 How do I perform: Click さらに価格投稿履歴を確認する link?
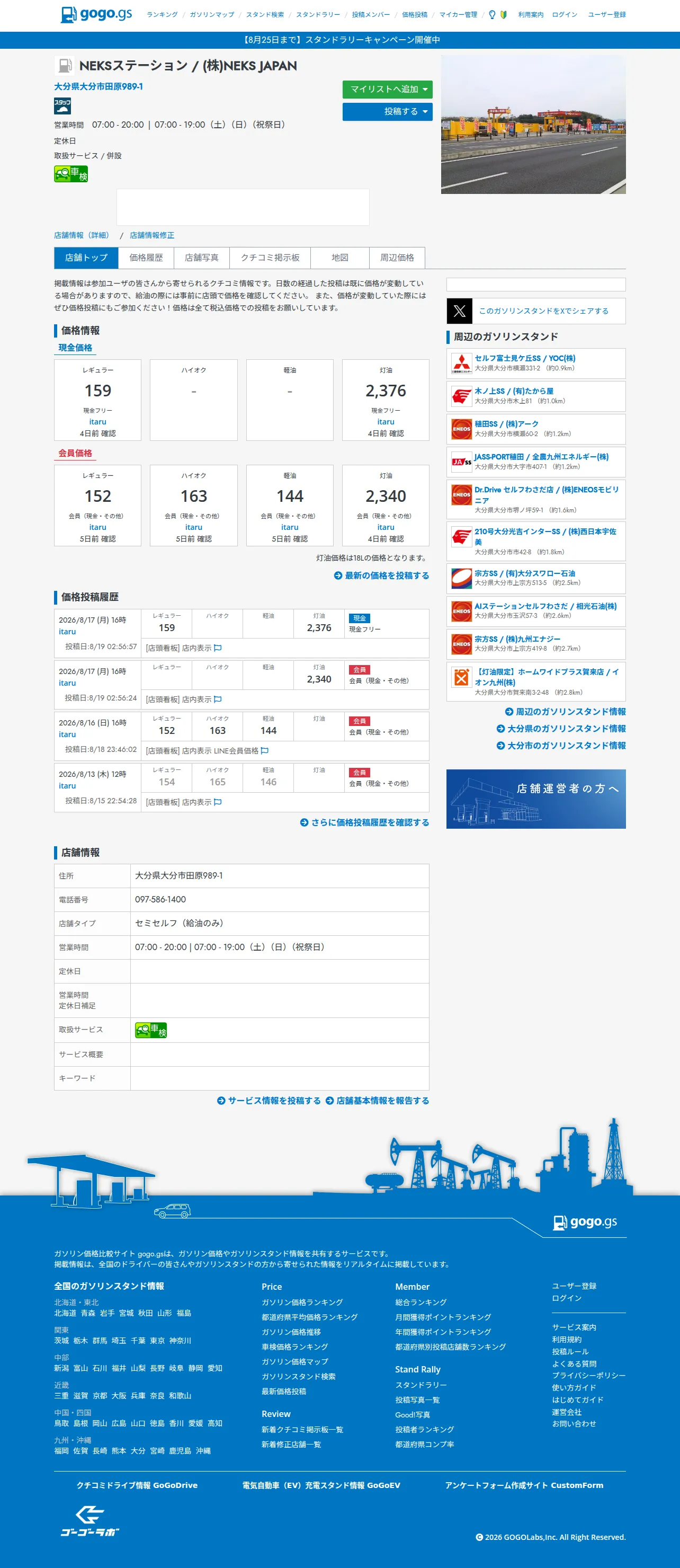365,823
